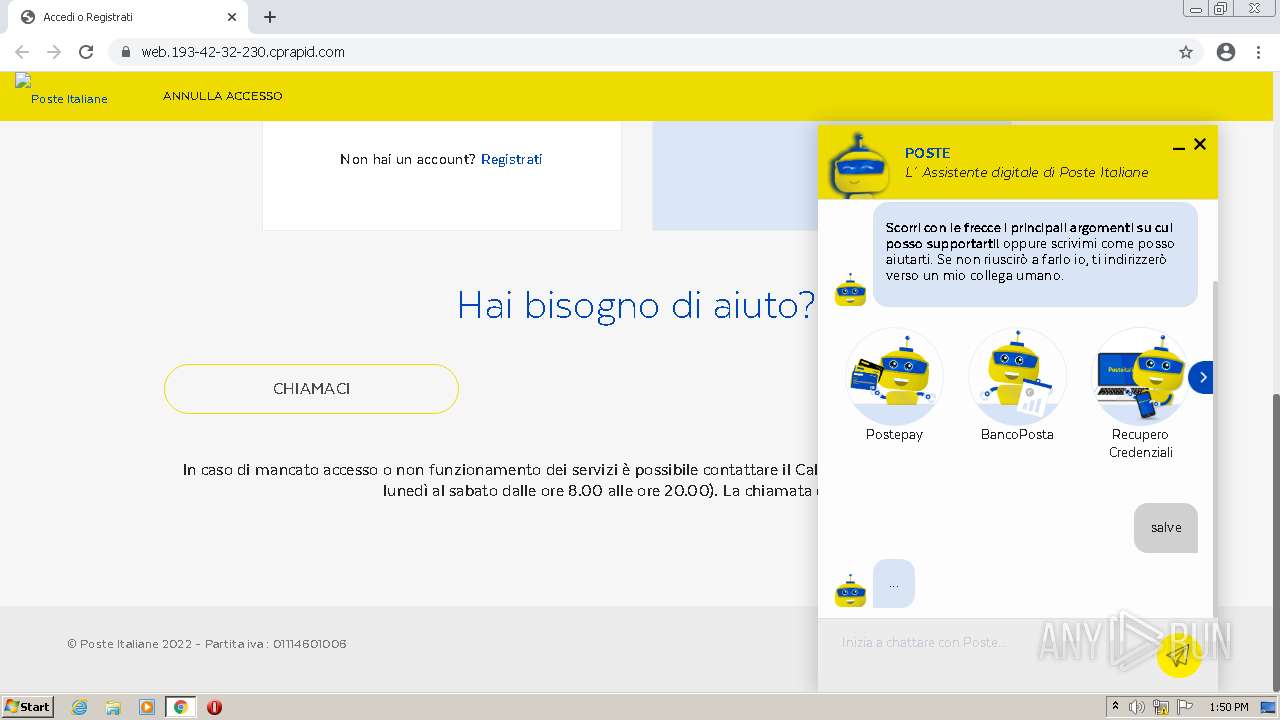Open the BancoPosta topic robot icon
This screenshot has height=720, width=1280.
click(x=1017, y=376)
